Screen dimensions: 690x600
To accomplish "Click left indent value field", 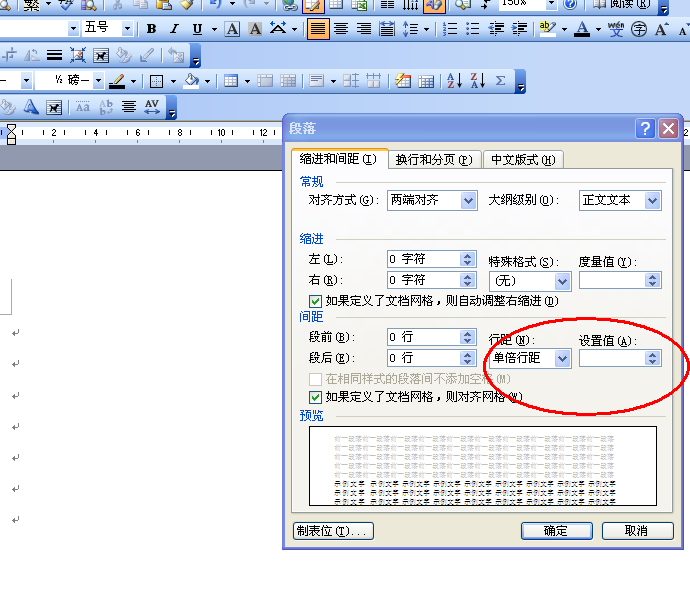I will [423, 259].
